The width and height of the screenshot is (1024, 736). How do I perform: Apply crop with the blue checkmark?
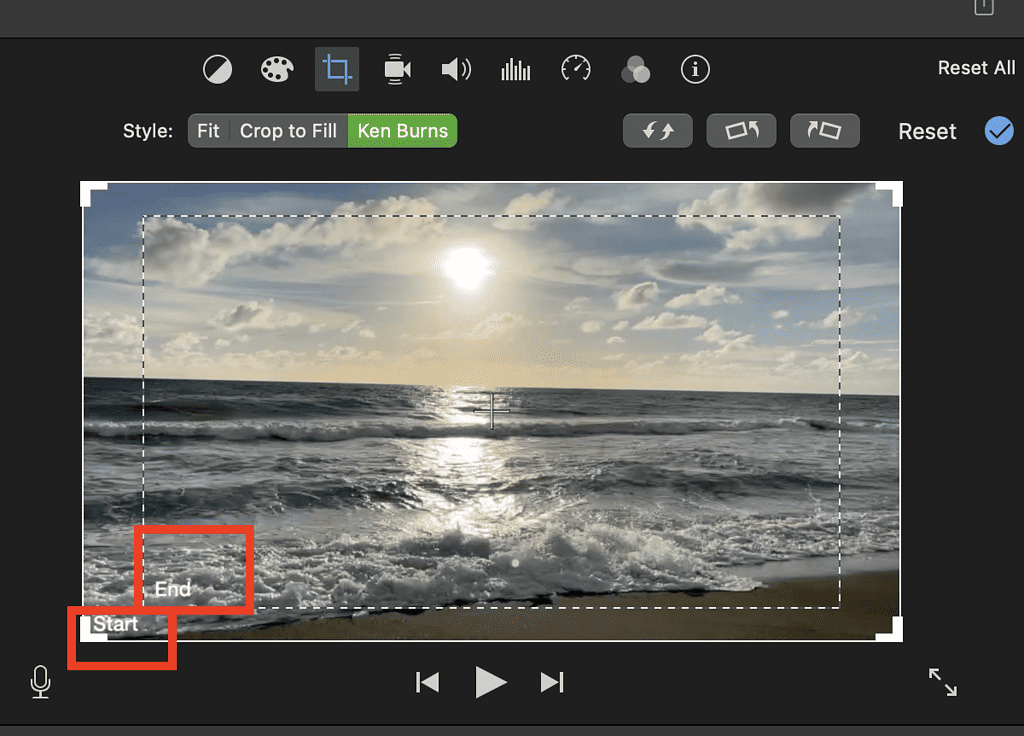[x=998, y=131]
